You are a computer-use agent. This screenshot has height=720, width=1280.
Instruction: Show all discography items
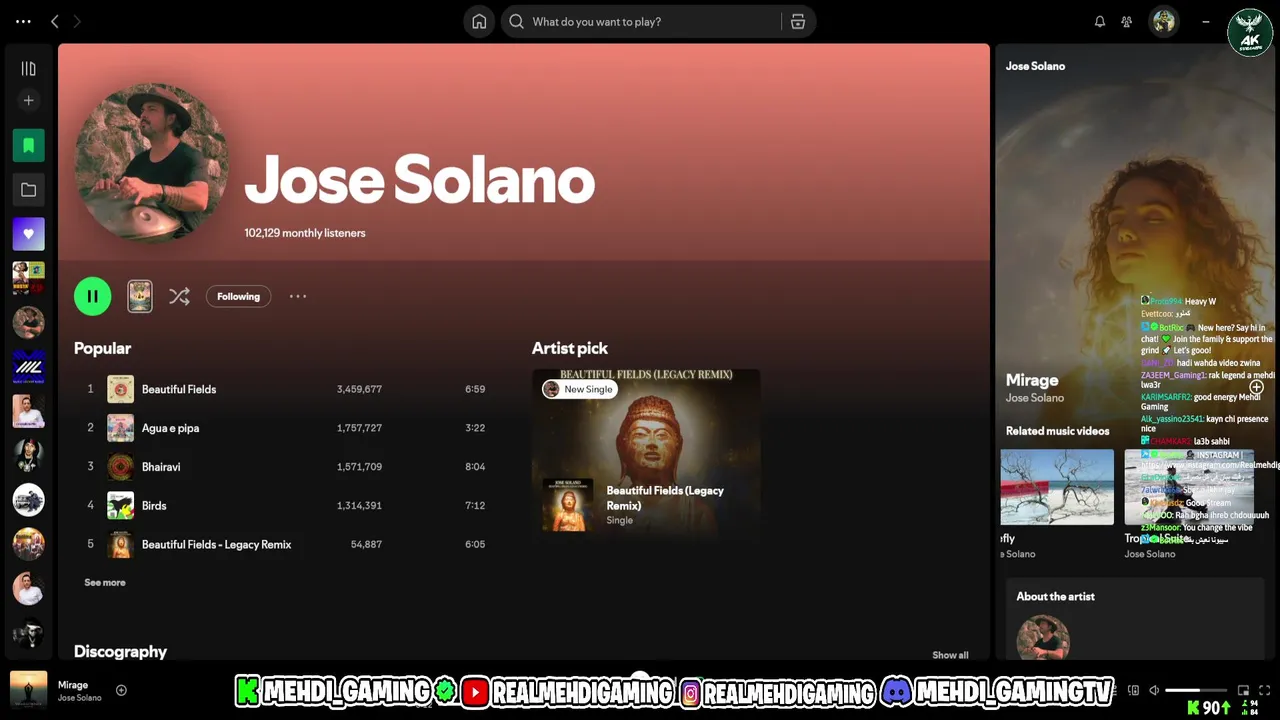click(x=950, y=655)
